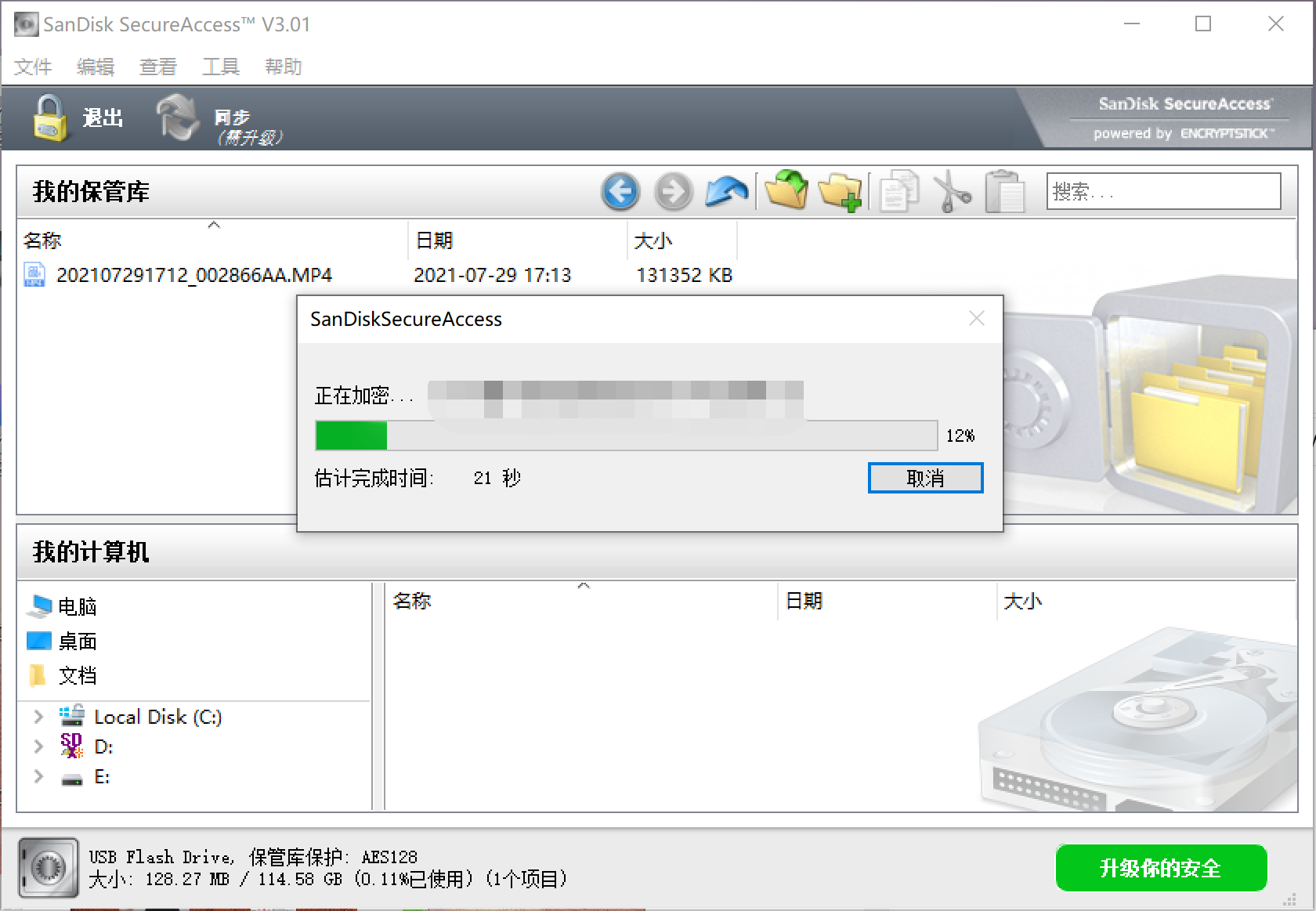The height and width of the screenshot is (911, 1316).
Task: Select 文档 in the tree
Action: click(78, 675)
